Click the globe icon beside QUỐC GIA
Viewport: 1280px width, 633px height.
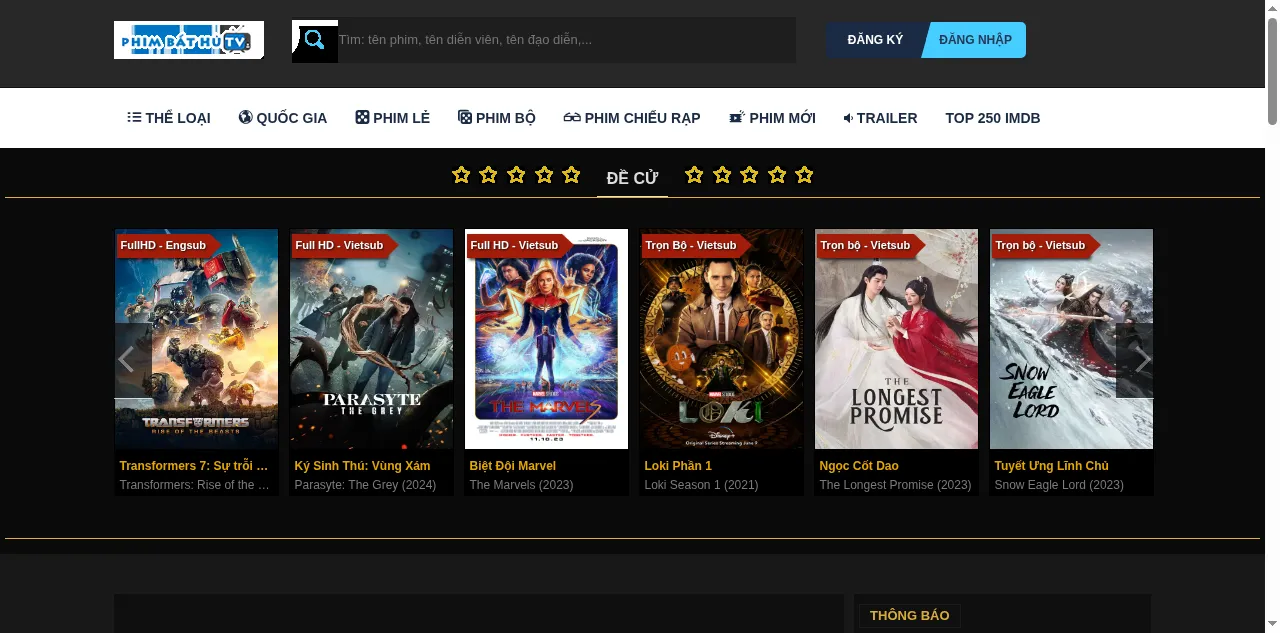tap(245, 117)
